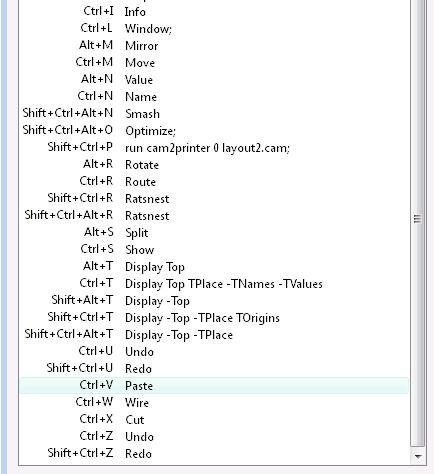Select the Ctrl+R Route row
This screenshot has height=474, width=434.
214,182
